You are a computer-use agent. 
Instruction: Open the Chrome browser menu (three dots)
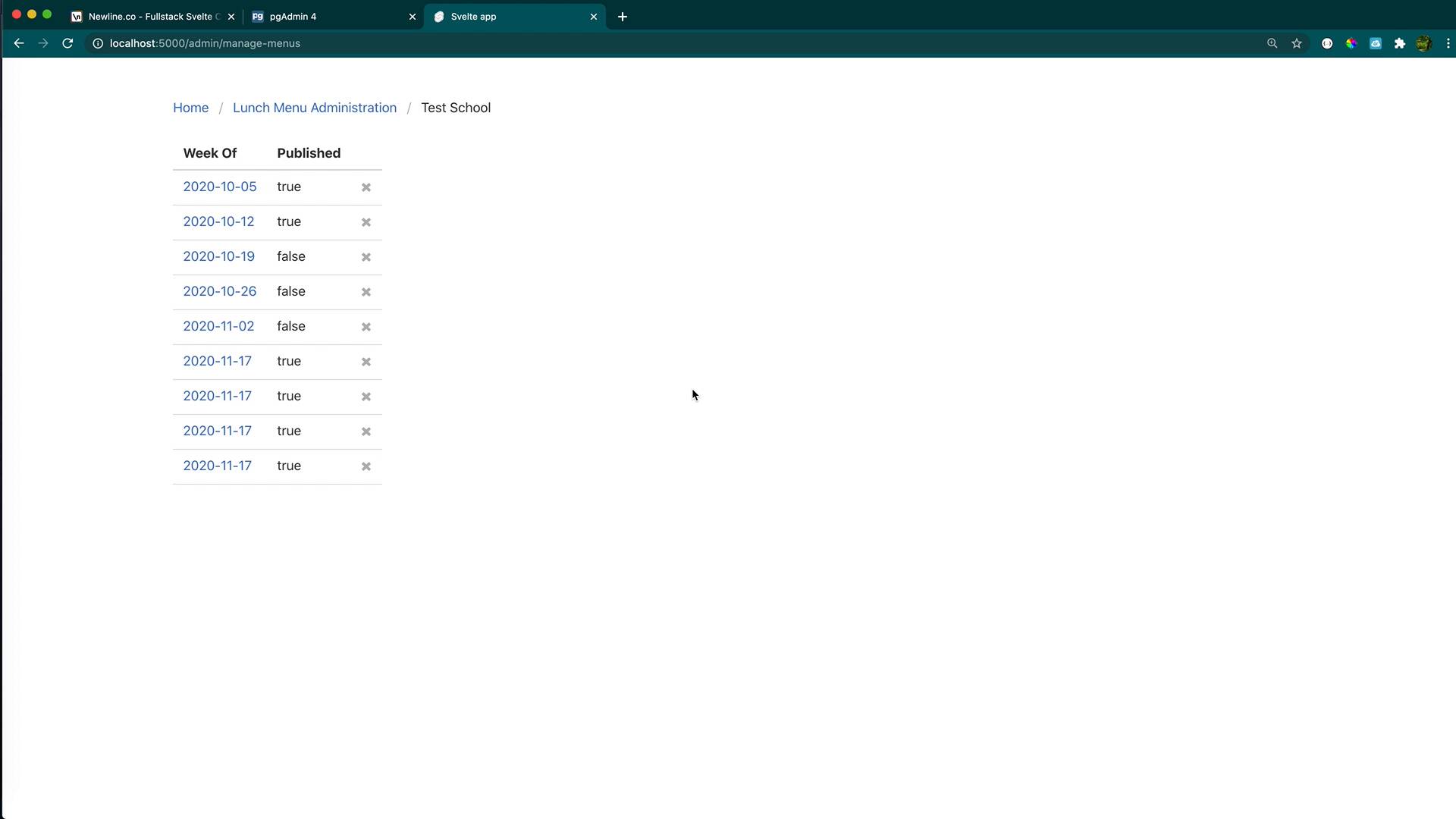pos(1448,43)
